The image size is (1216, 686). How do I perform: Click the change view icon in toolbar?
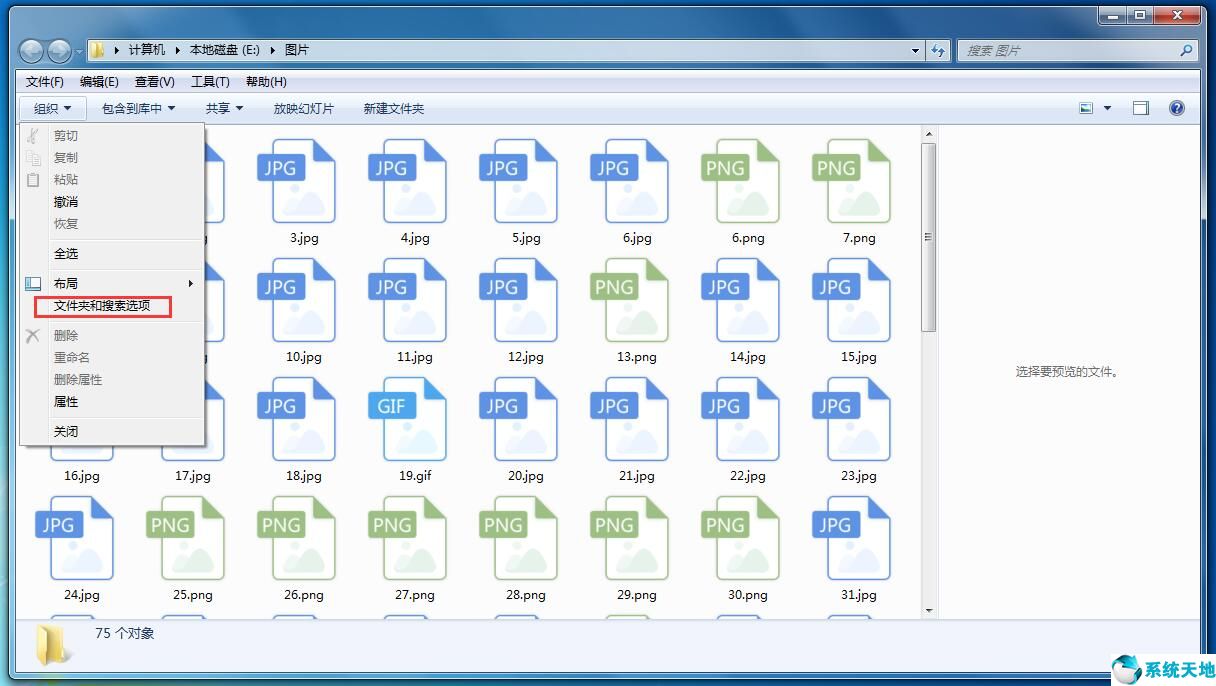point(1086,108)
